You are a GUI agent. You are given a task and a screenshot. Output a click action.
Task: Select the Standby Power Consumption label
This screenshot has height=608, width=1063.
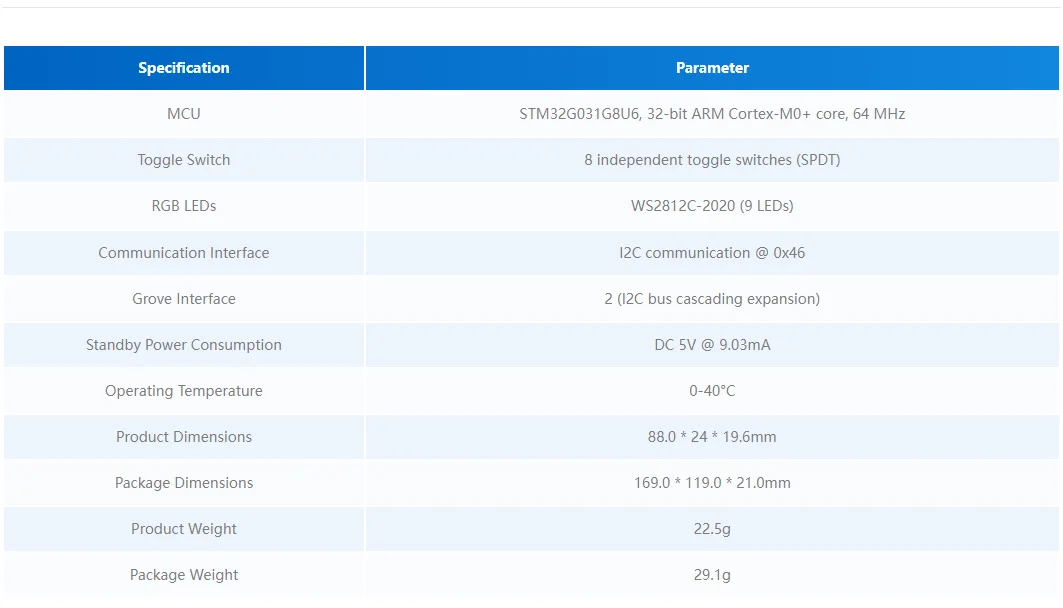click(x=184, y=345)
